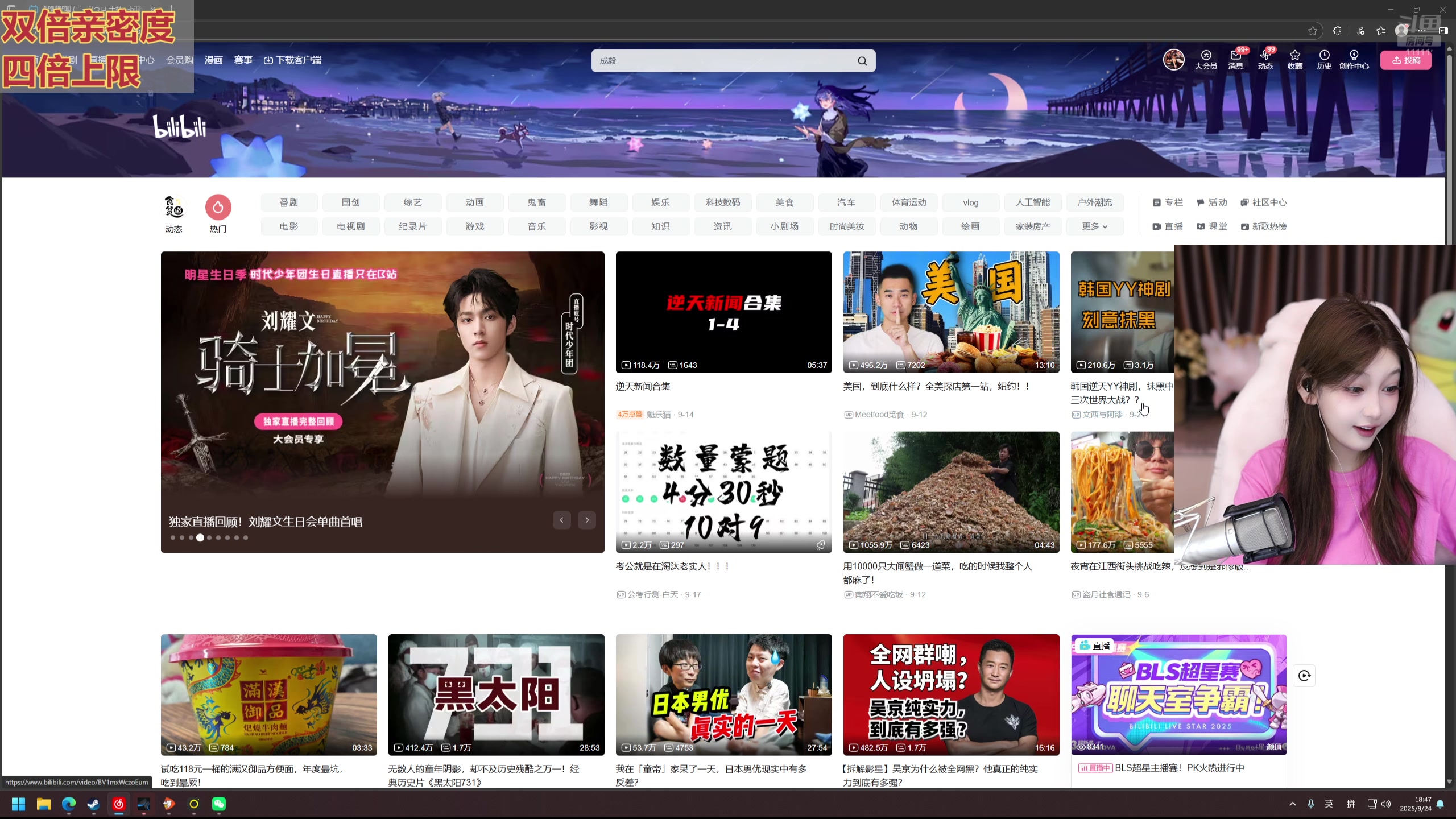The width and height of the screenshot is (1456, 819).
Task: Open the 赛事 nav item
Action: click(243, 60)
